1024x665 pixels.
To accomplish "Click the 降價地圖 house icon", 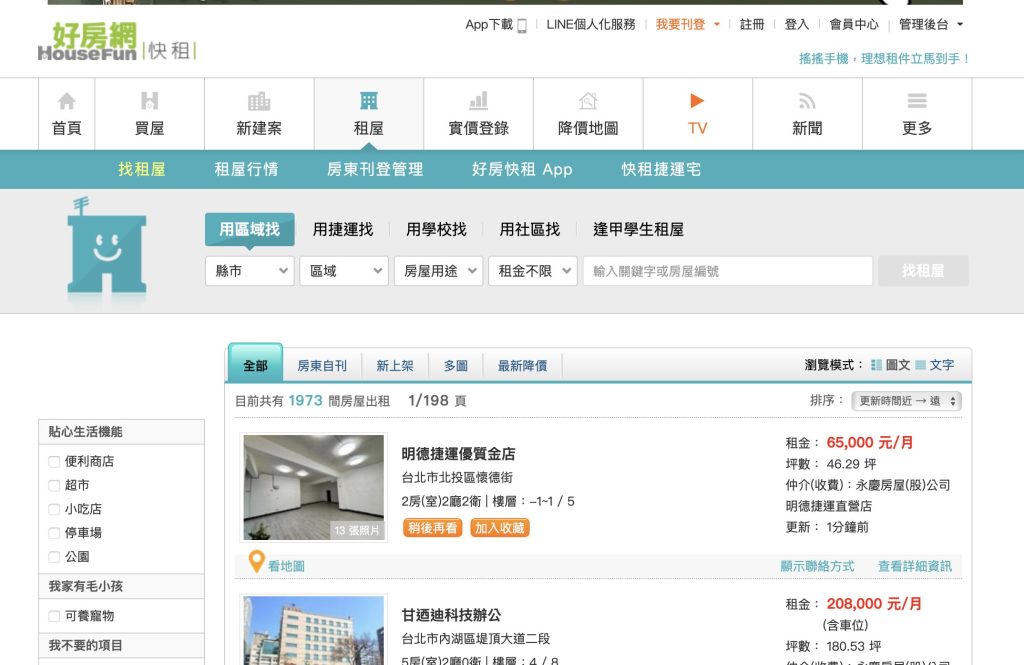I will (588, 101).
